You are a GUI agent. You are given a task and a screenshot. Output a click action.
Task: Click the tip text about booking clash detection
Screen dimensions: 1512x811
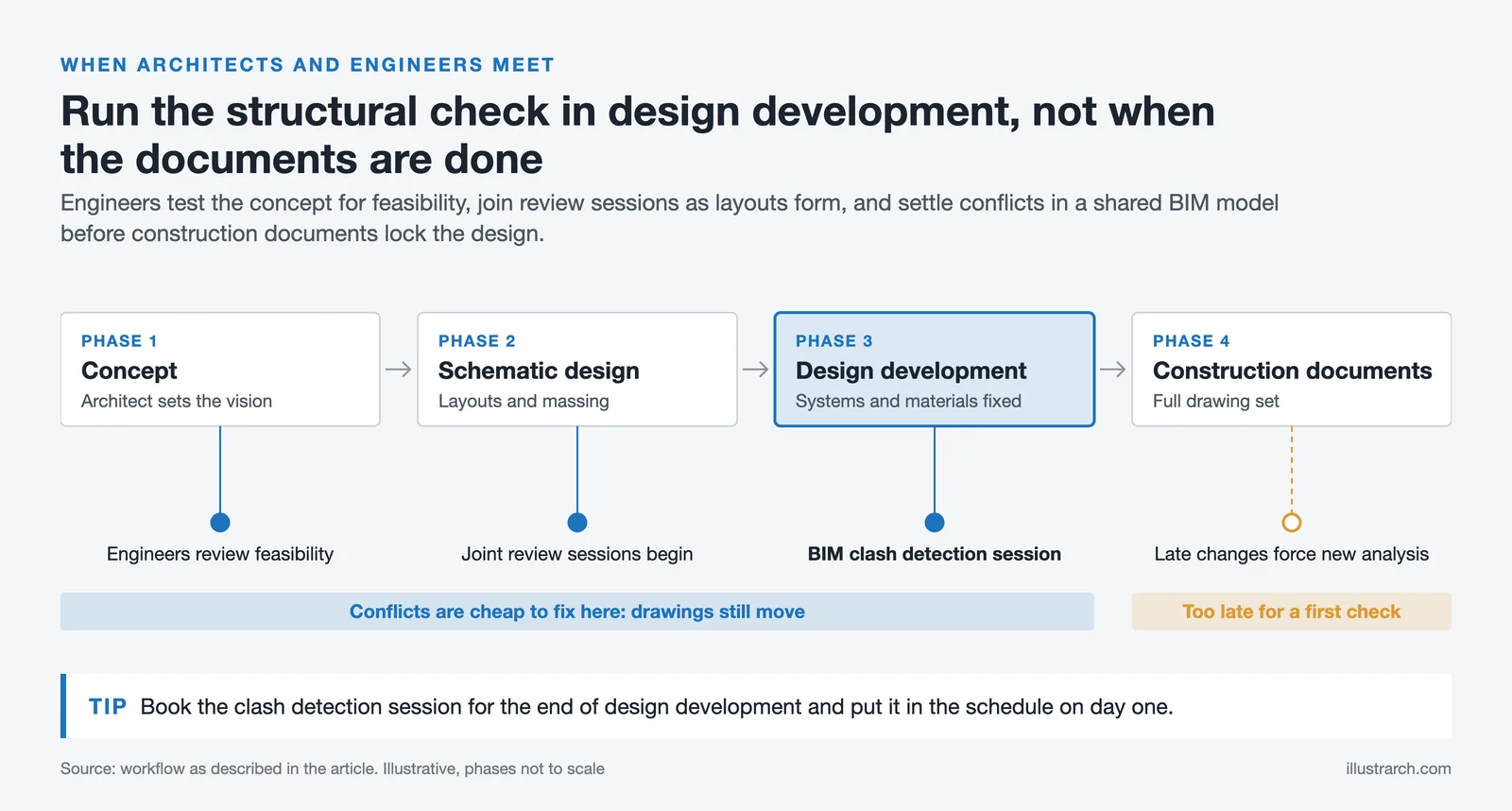click(x=657, y=707)
